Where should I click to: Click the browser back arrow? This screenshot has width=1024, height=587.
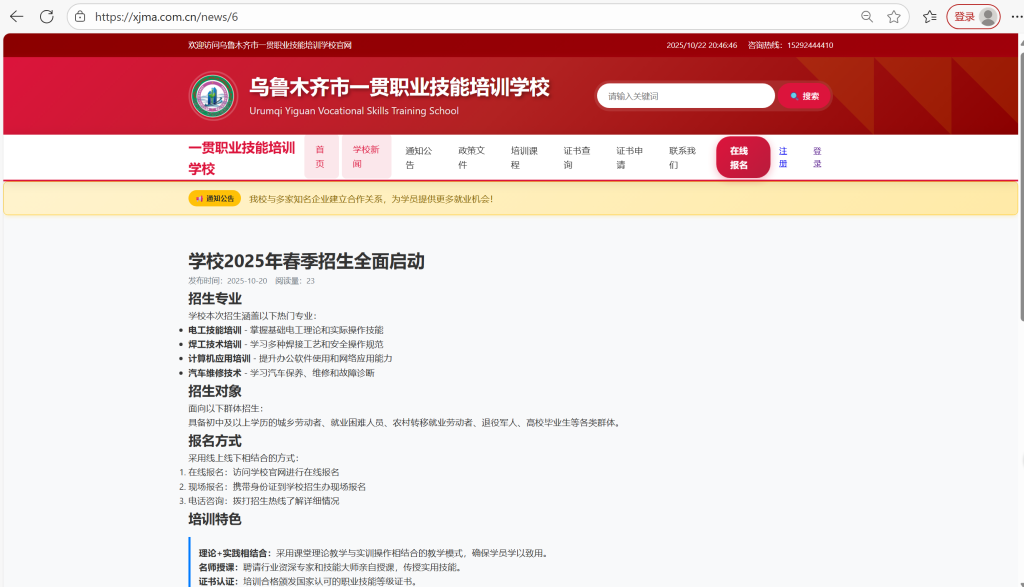(16, 17)
